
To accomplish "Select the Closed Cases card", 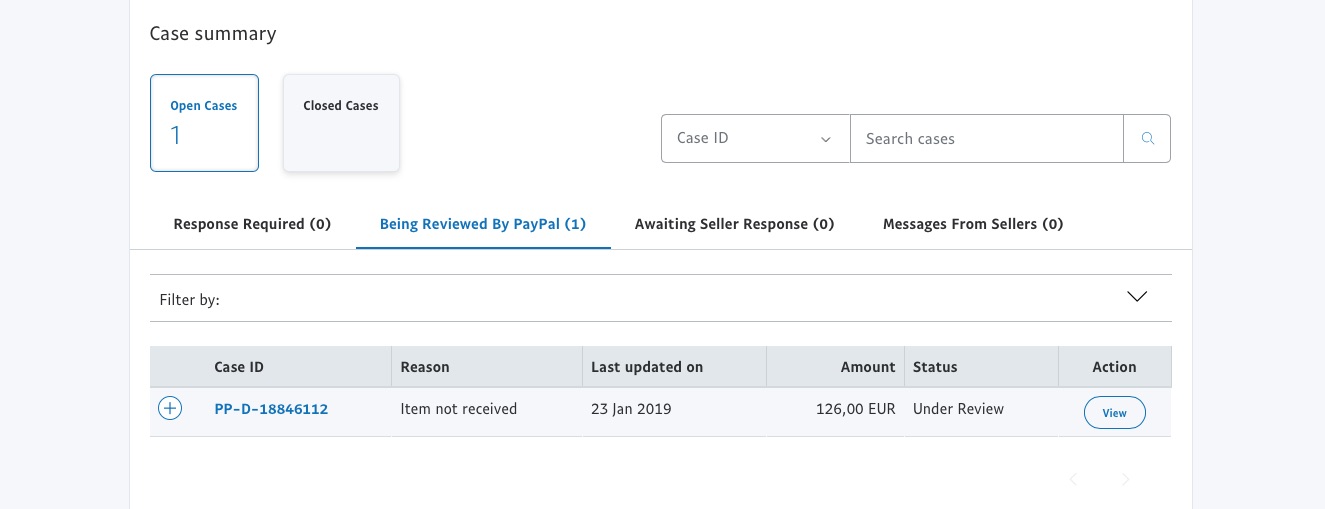I will tap(341, 123).
